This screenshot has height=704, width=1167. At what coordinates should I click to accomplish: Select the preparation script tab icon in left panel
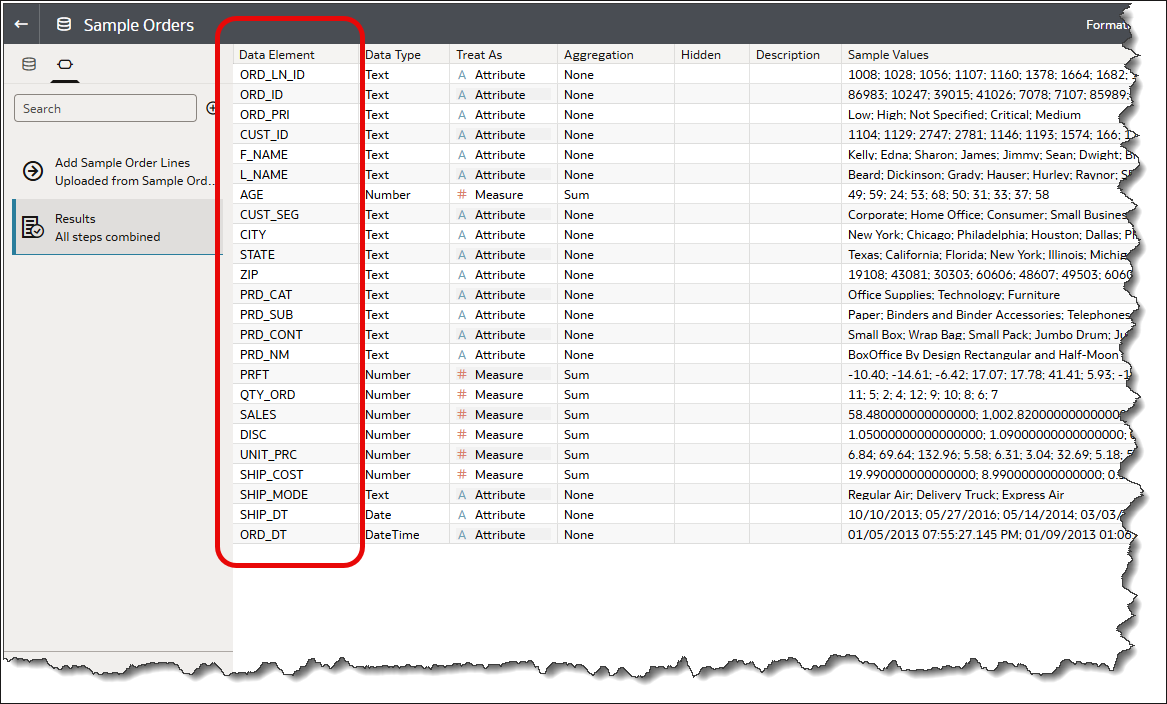[28, 62]
